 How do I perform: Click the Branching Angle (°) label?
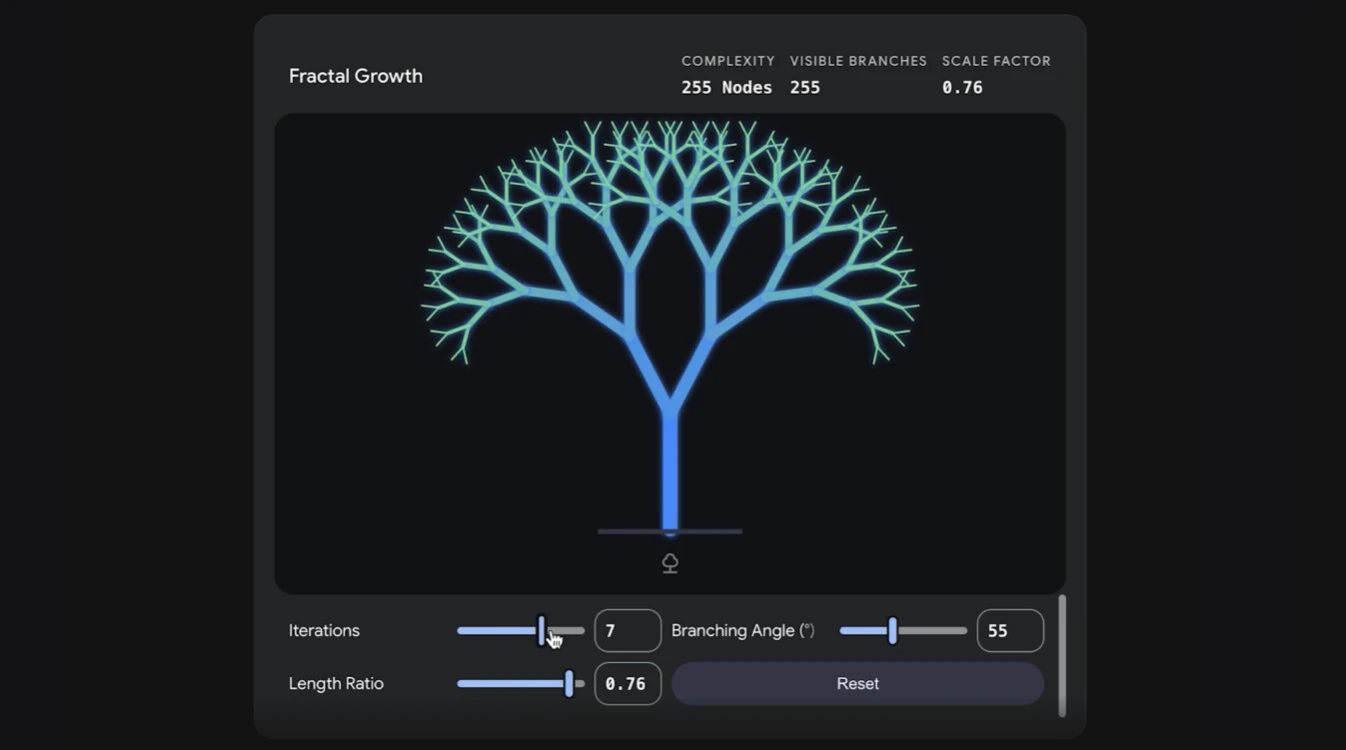(x=744, y=630)
